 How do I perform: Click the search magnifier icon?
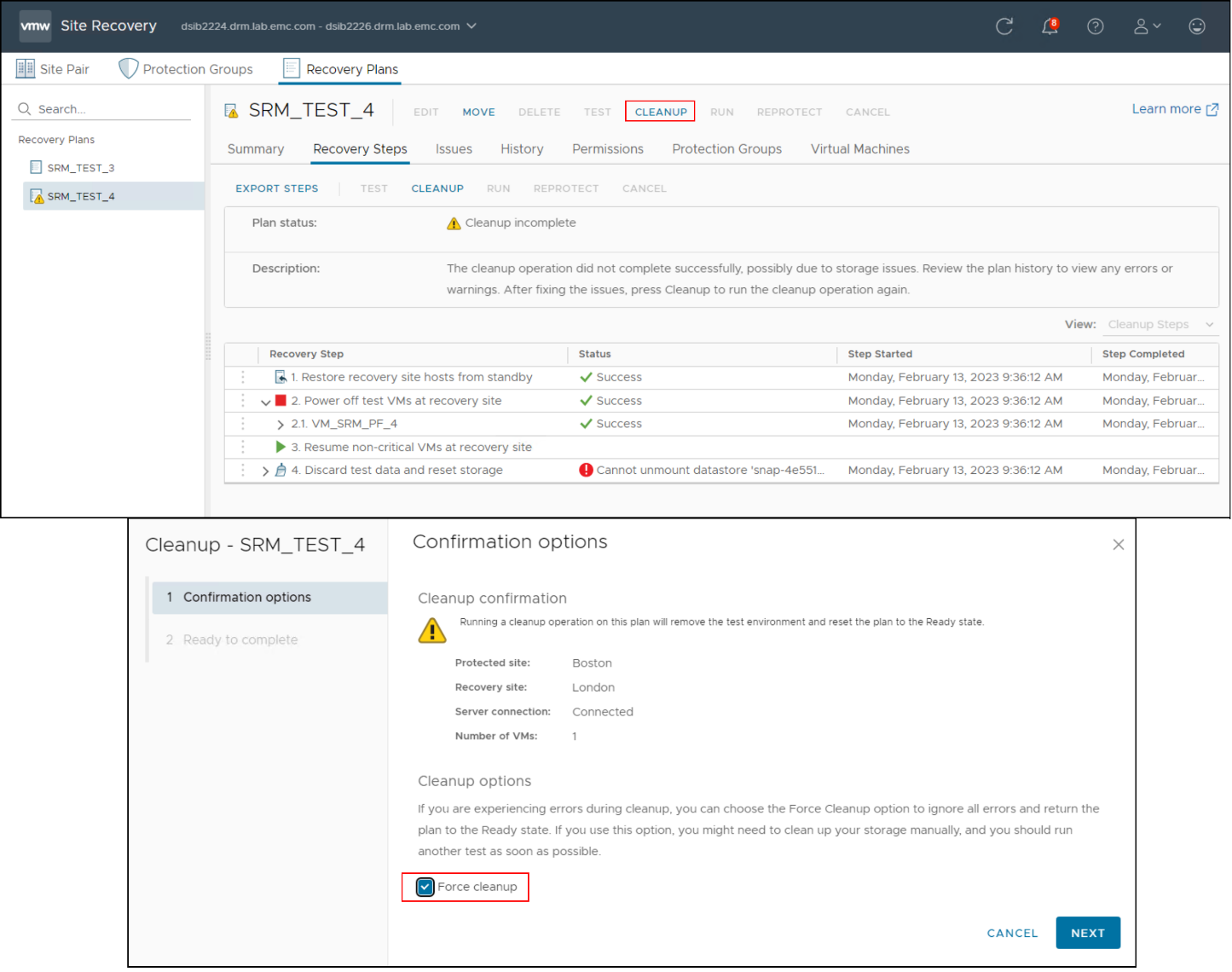click(25, 109)
